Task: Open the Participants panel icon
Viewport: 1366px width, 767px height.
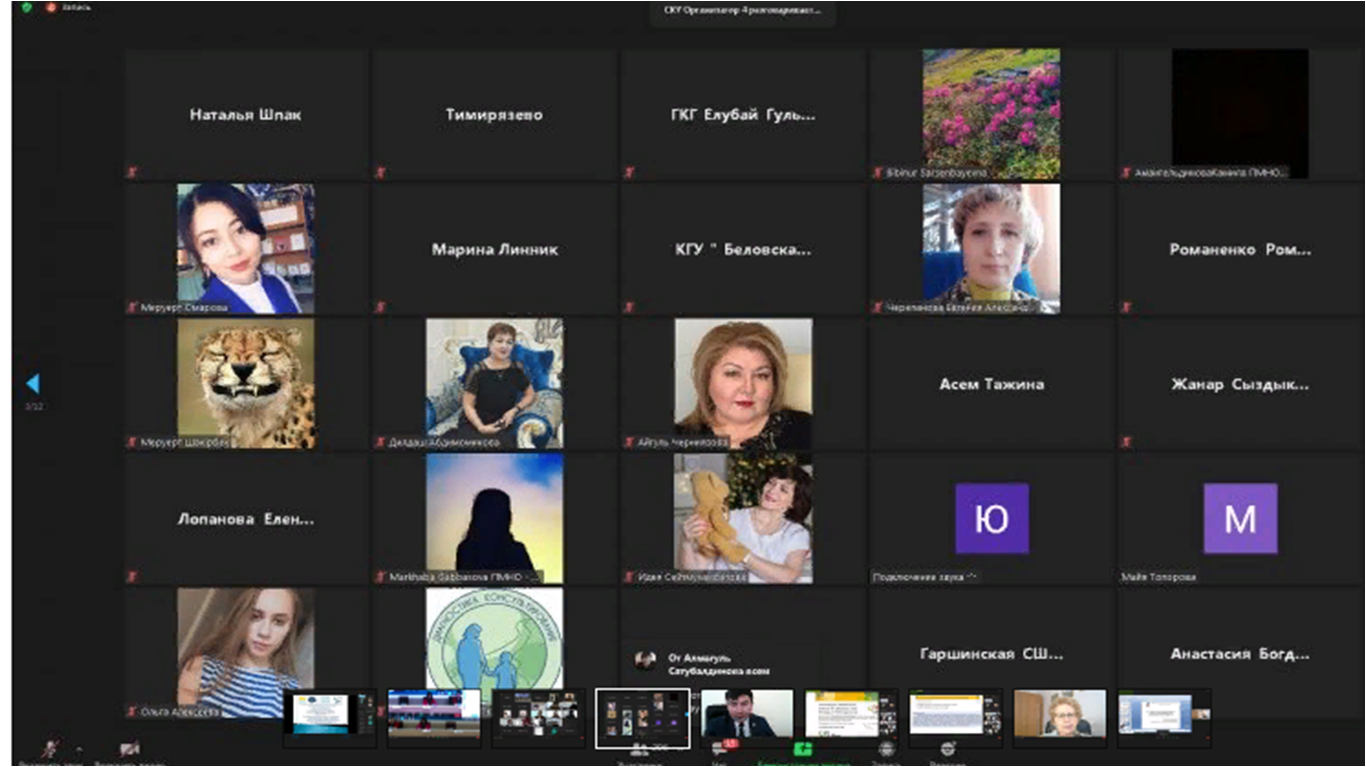Action: (642, 749)
